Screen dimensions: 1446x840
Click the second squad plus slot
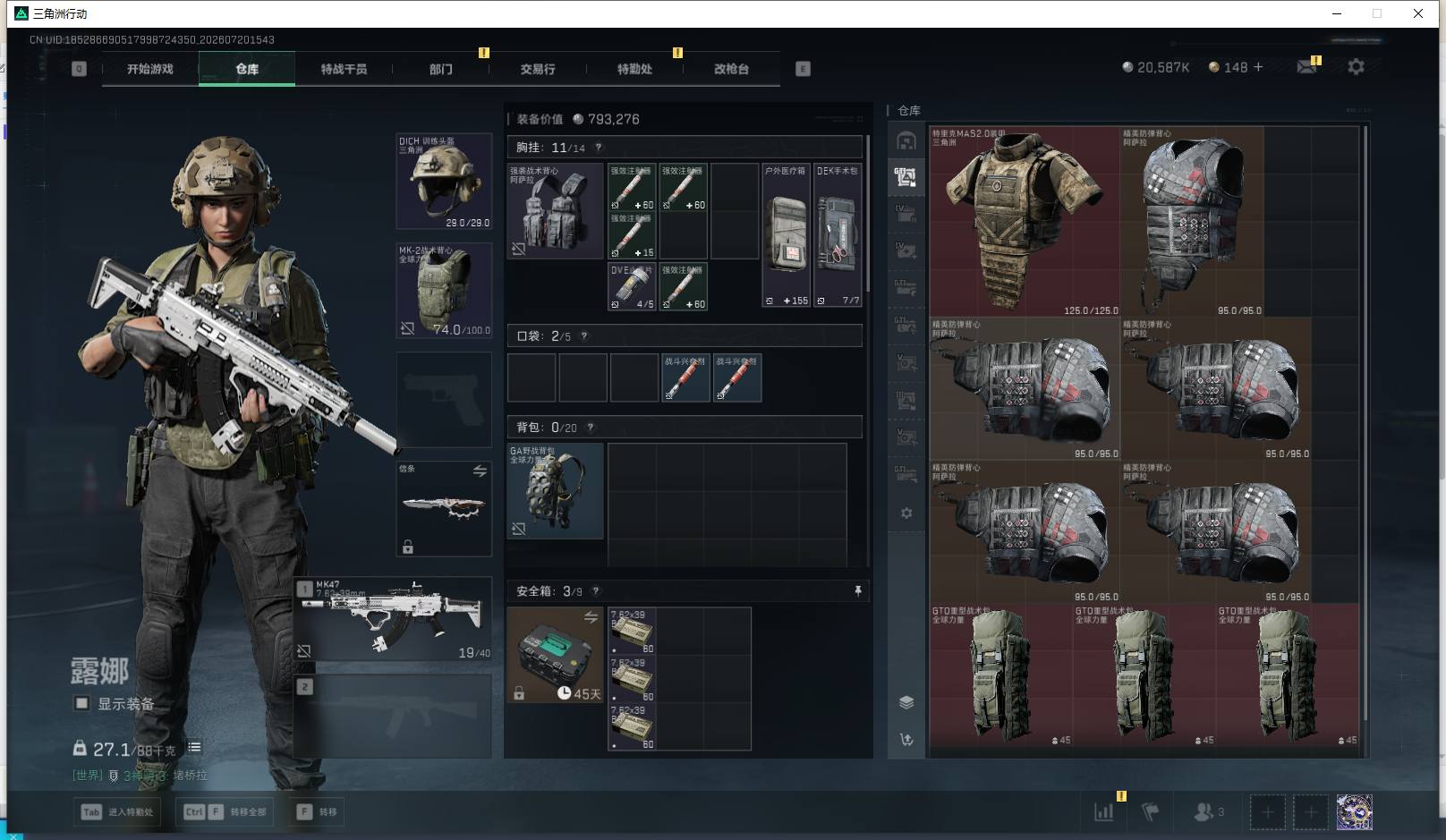point(1310,812)
